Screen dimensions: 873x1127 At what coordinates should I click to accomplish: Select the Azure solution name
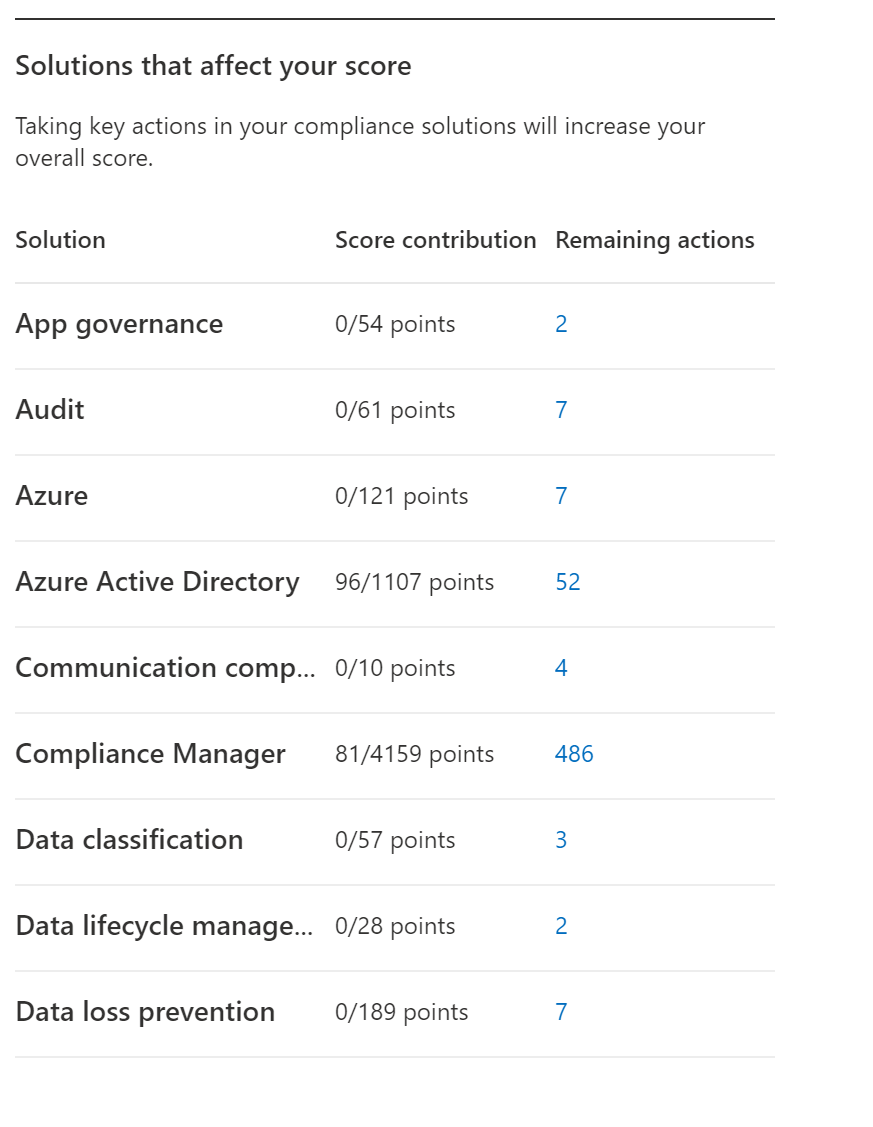pos(52,496)
